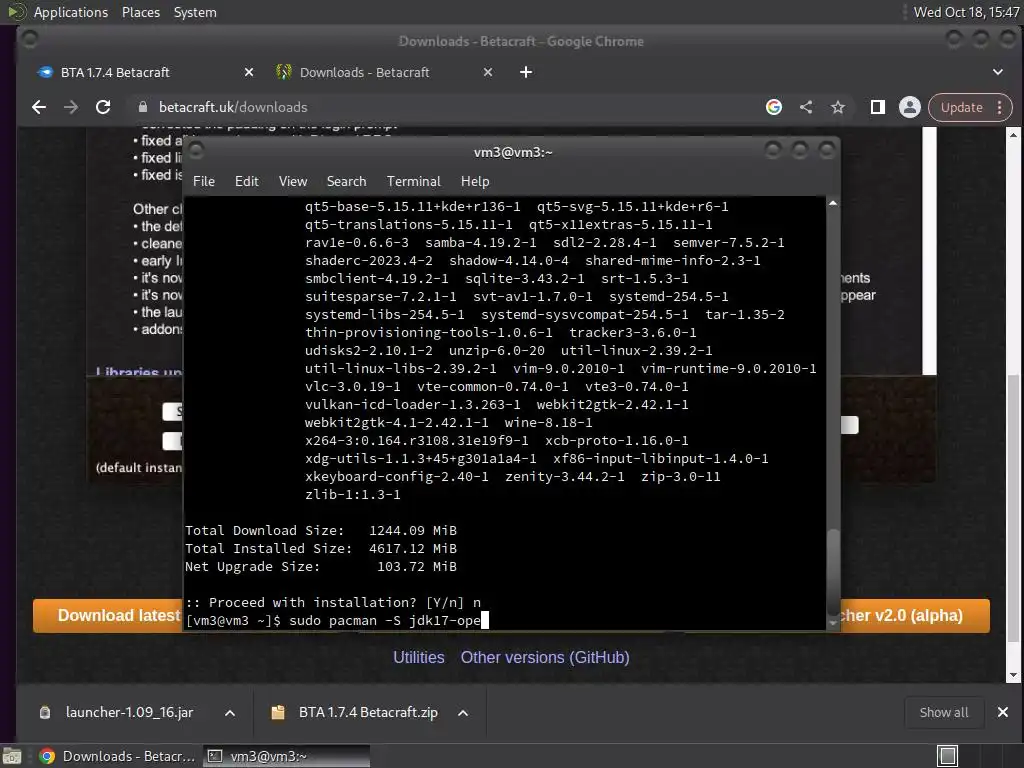The height and width of the screenshot is (768, 1024).
Task: Click the Download latest orange button
Action: click(x=108, y=616)
